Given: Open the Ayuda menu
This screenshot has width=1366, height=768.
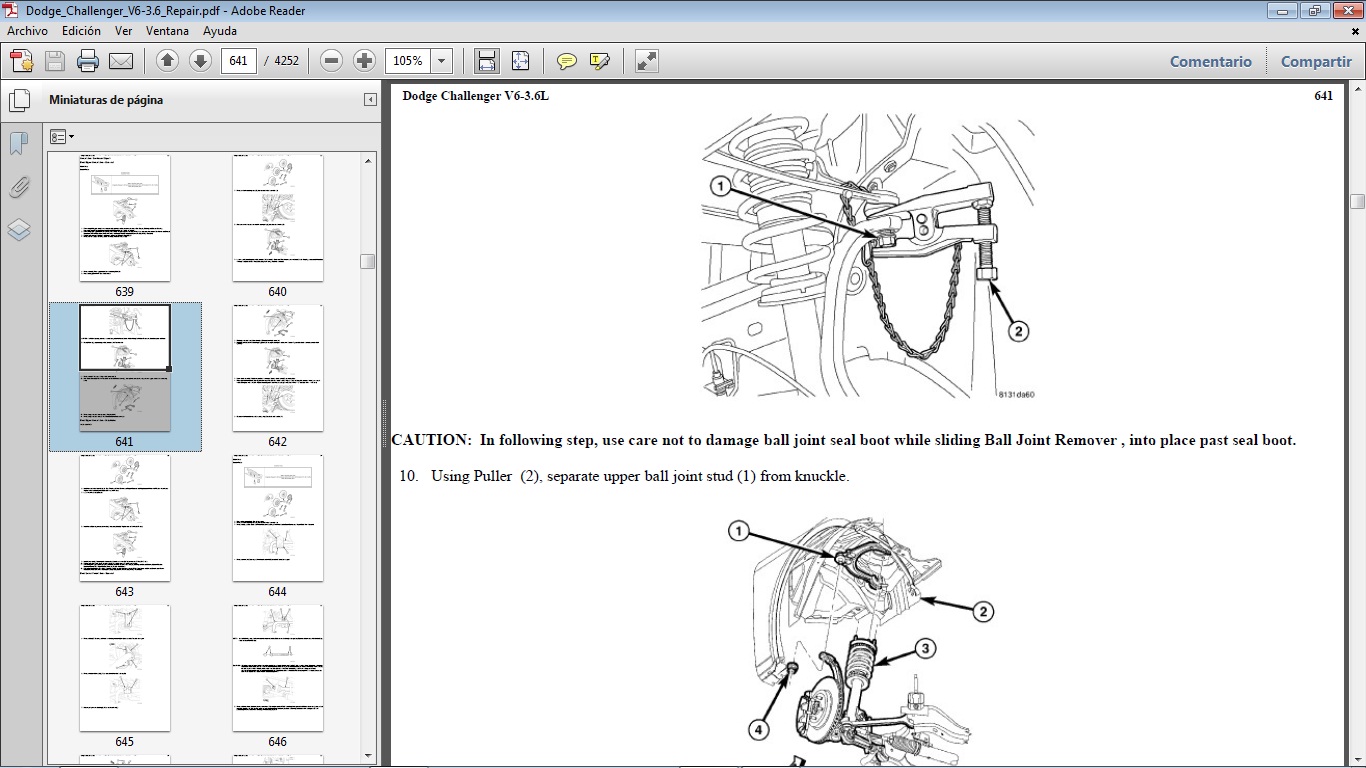Looking at the screenshot, I should [x=220, y=31].
